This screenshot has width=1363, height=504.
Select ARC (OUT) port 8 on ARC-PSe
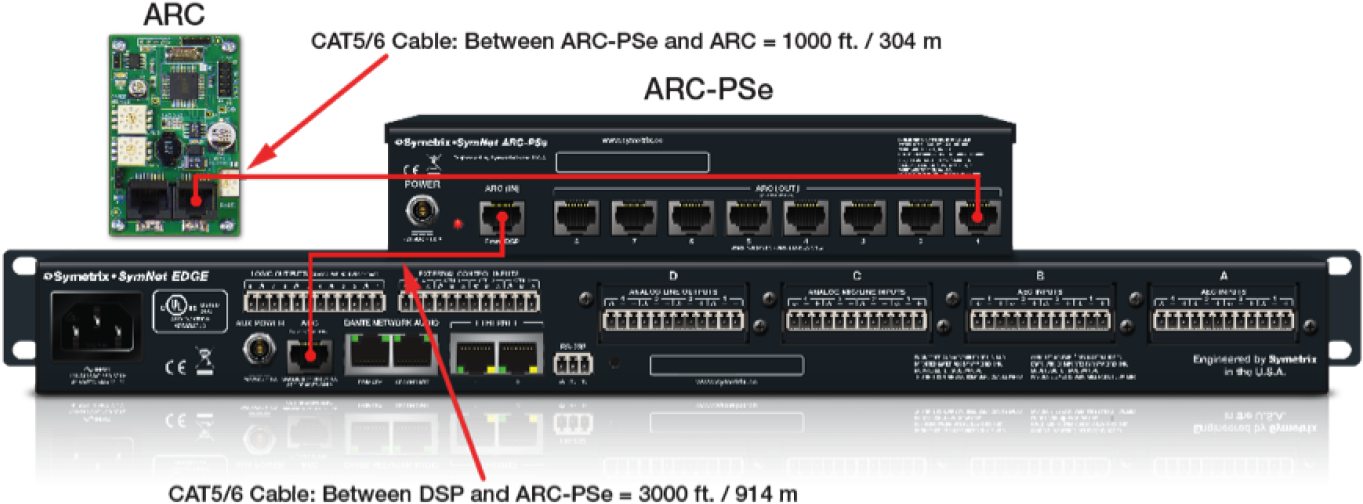575,217
